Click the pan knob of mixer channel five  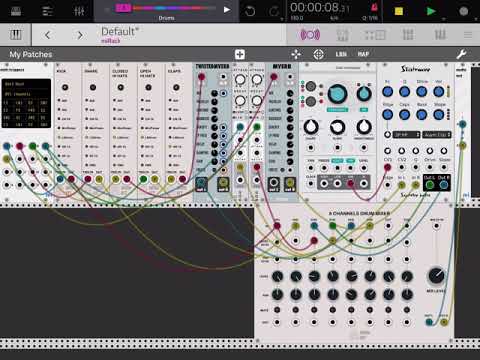tap(351, 294)
